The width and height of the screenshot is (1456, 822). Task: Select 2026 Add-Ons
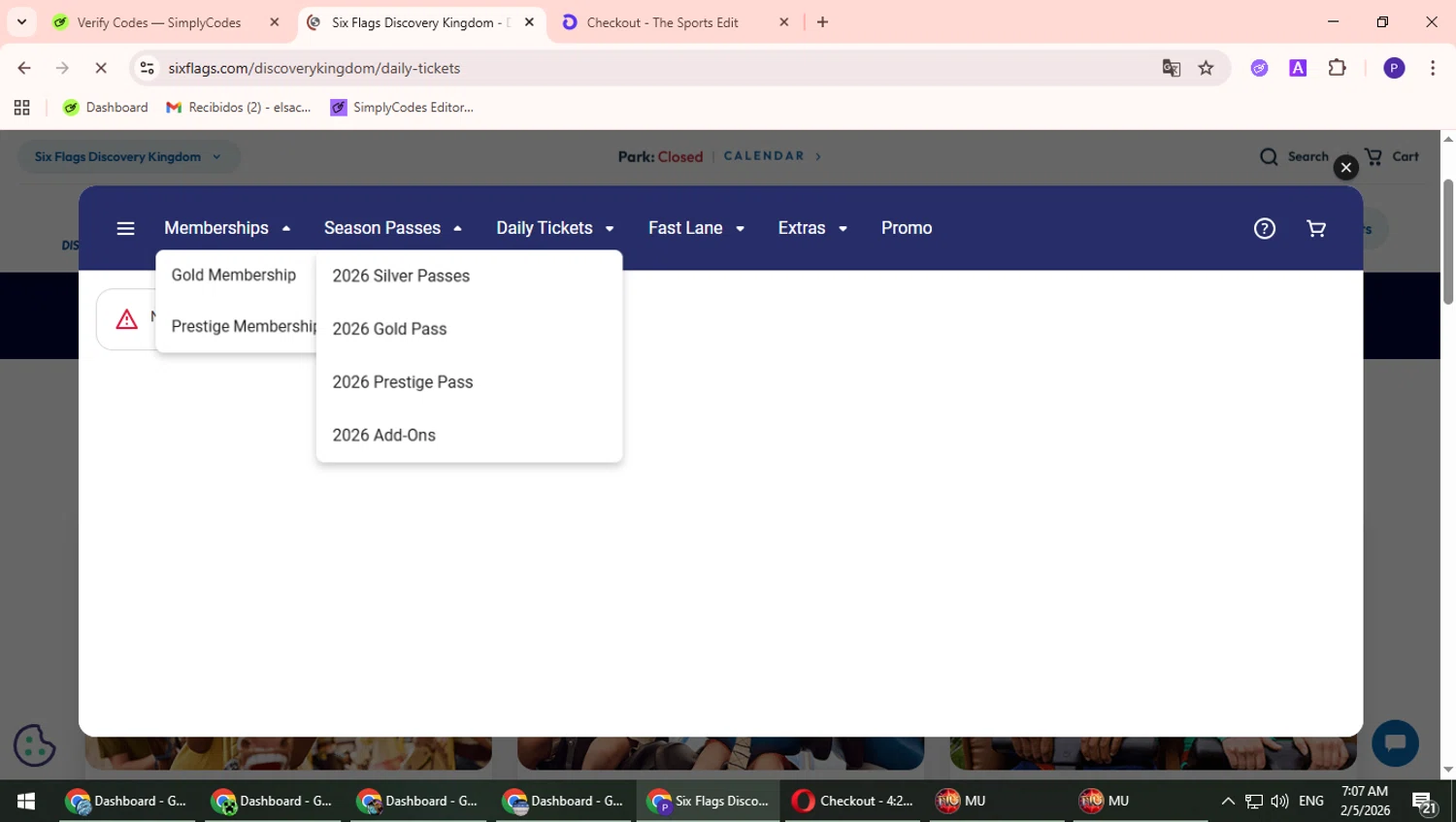point(383,435)
